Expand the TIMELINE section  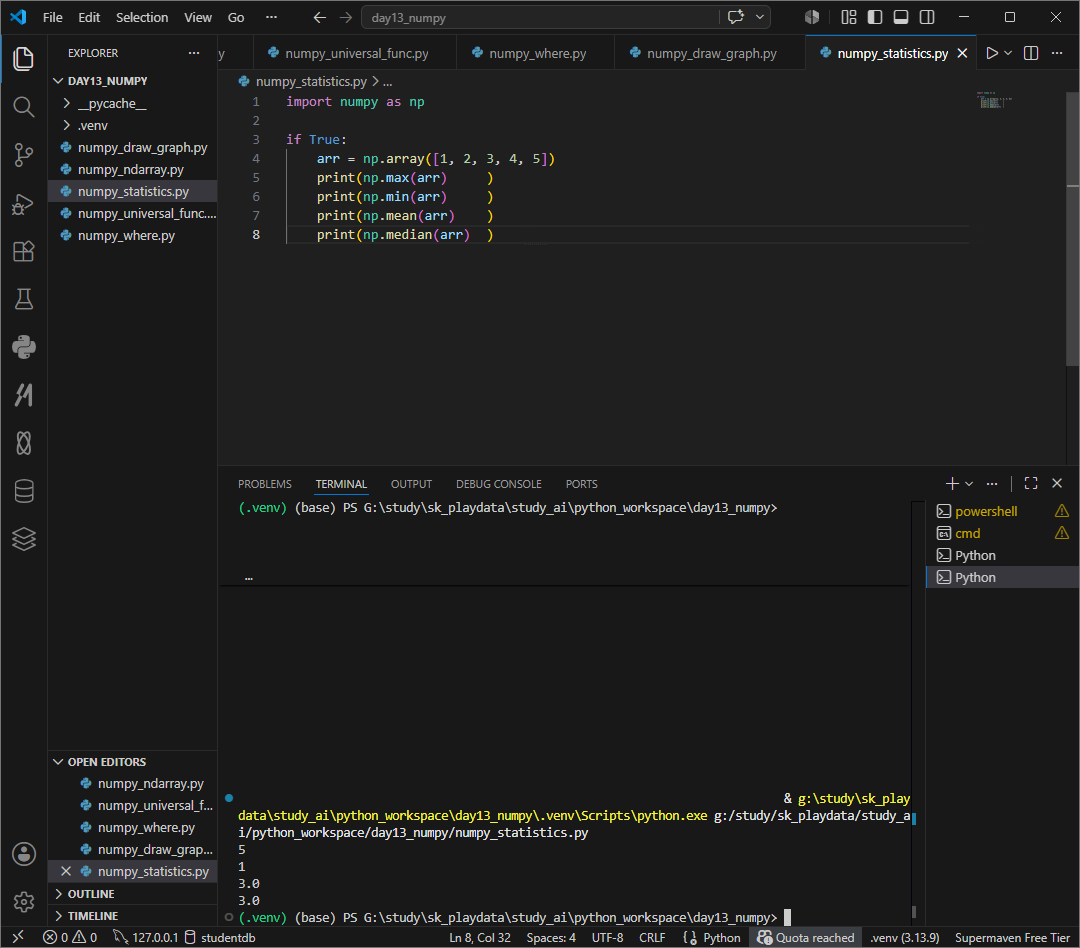pos(132,916)
